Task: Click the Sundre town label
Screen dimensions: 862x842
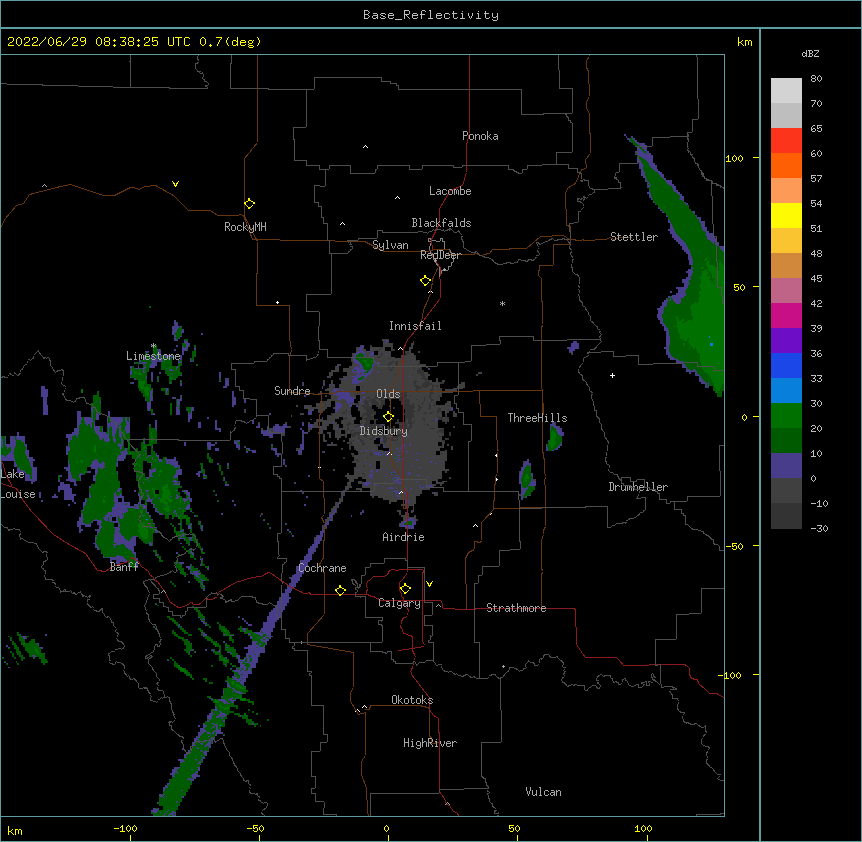Action: tap(292, 391)
